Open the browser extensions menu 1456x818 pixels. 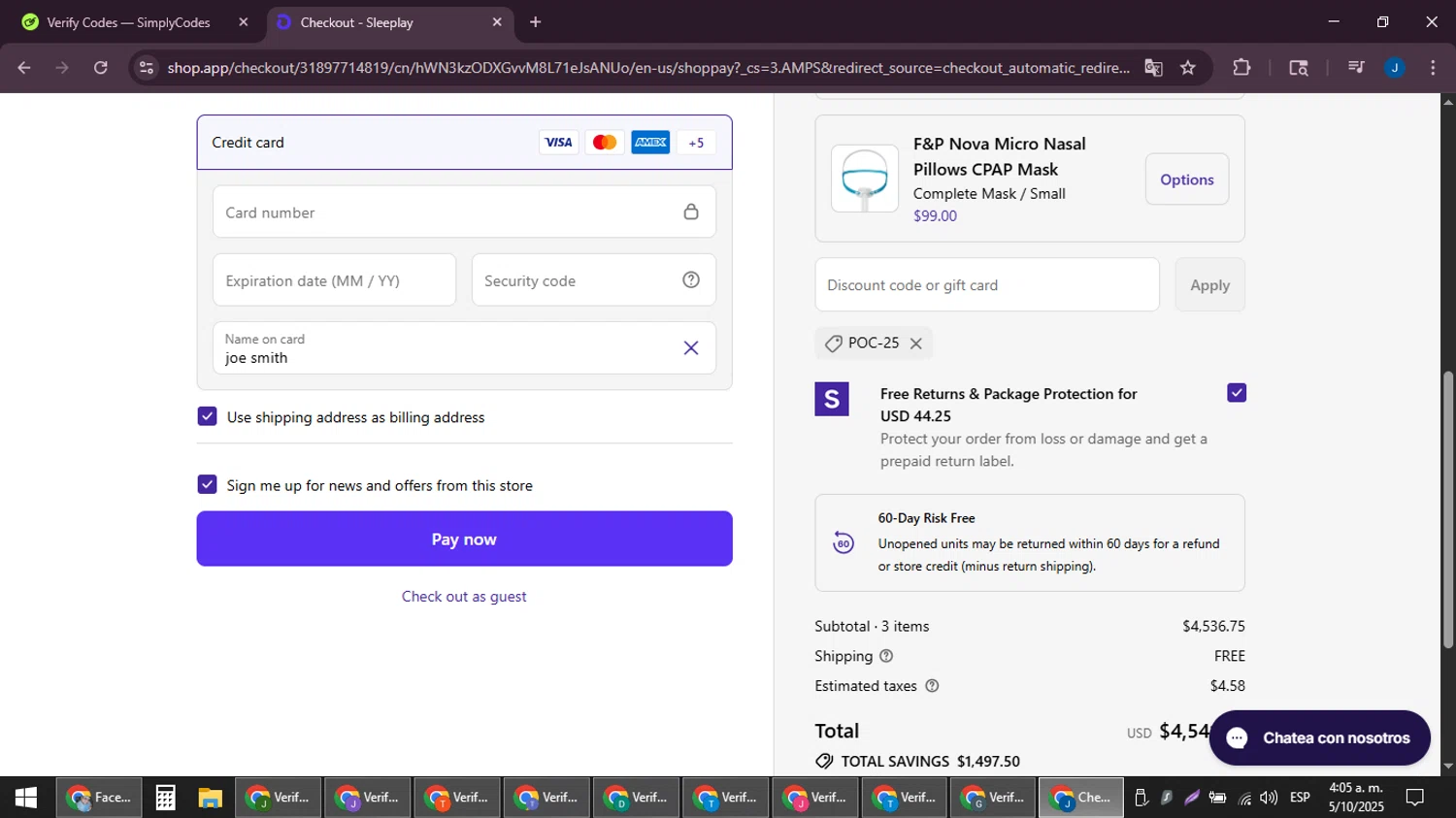1241,68
